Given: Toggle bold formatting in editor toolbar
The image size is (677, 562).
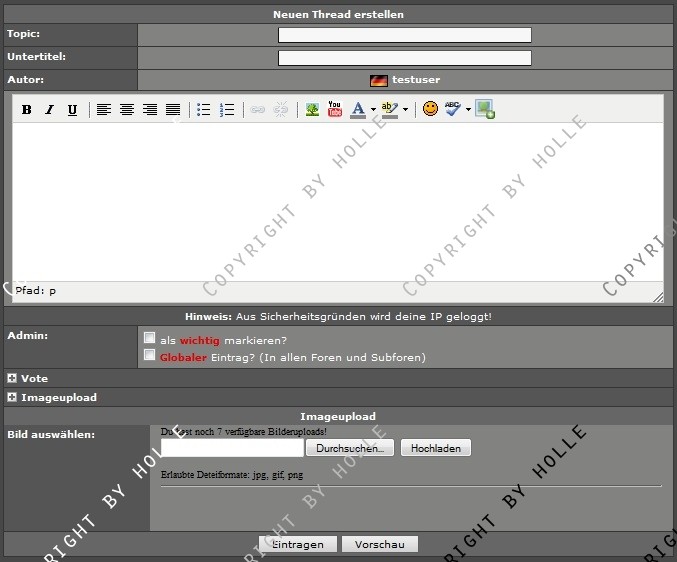Looking at the screenshot, I should (27, 110).
